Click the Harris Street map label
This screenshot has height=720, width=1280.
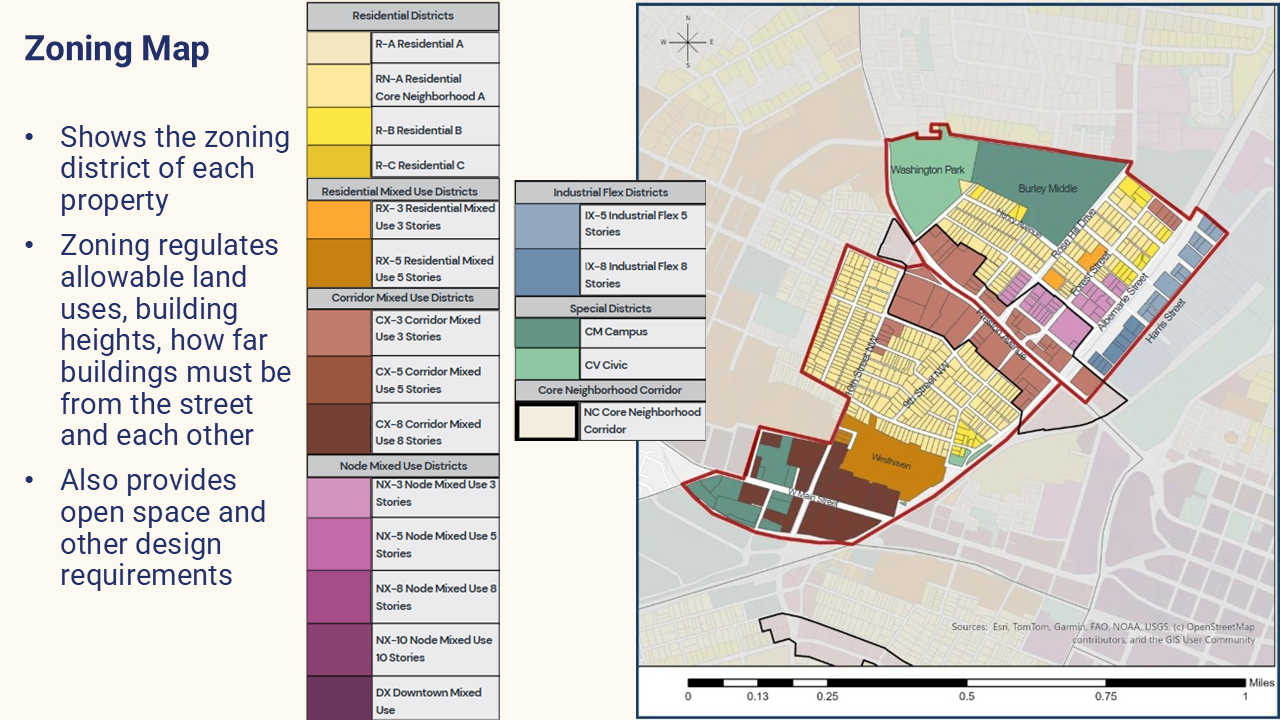[1165, 322]
